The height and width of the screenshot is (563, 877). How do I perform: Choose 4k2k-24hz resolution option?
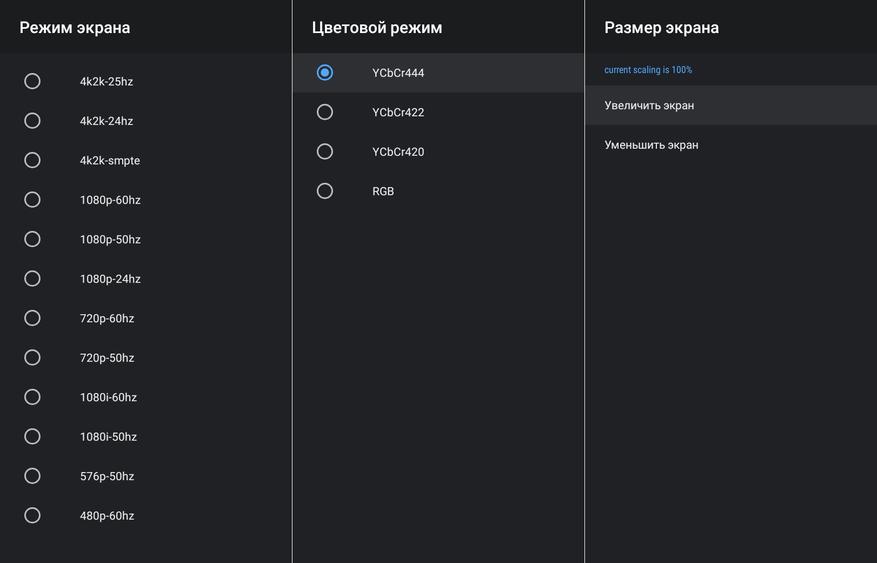(x=33, y=121)
